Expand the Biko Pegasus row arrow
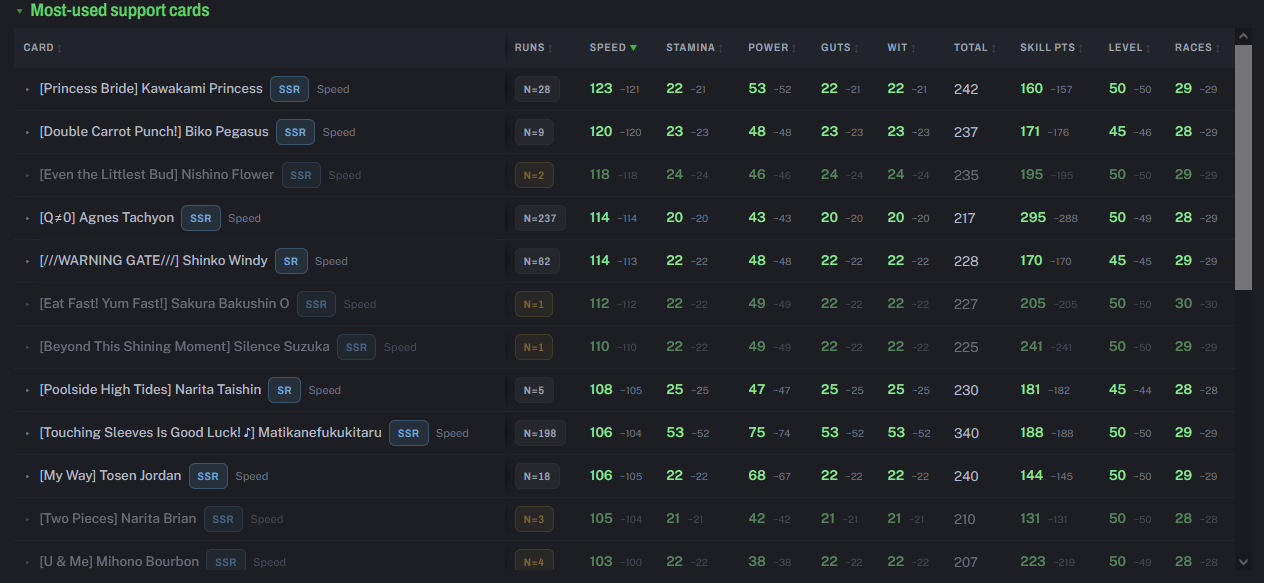This screenshot has height=583, width=1264. 28,132
